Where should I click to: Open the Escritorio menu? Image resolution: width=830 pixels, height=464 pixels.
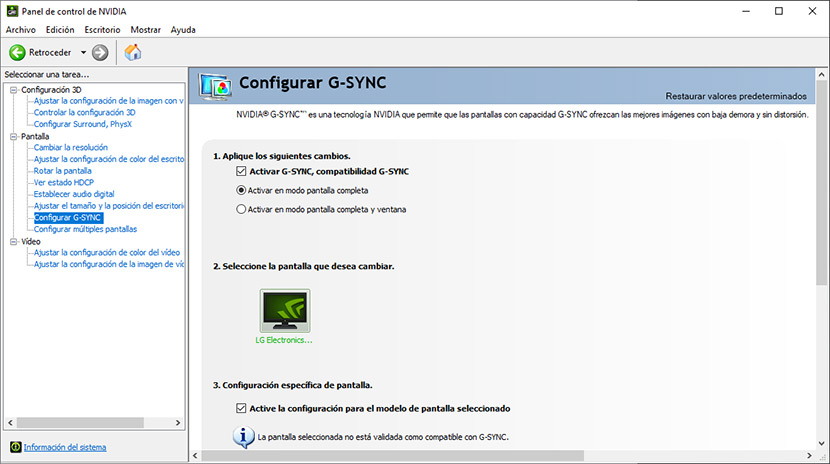tap(102, 30)
